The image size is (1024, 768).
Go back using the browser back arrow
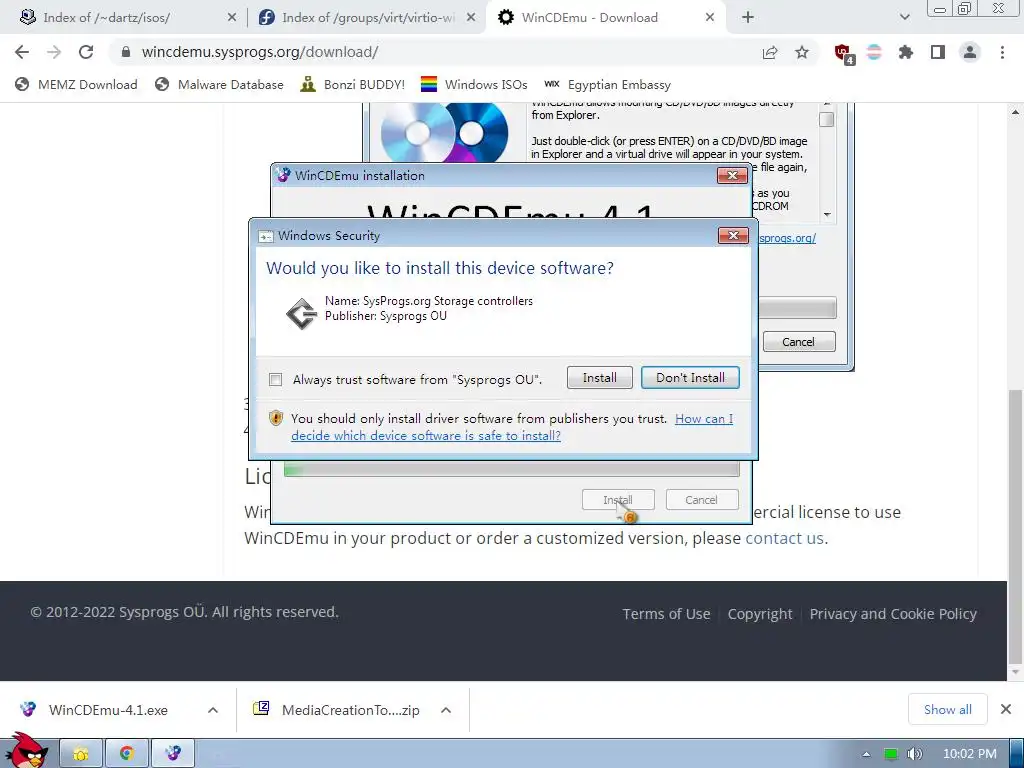point(22,52)
